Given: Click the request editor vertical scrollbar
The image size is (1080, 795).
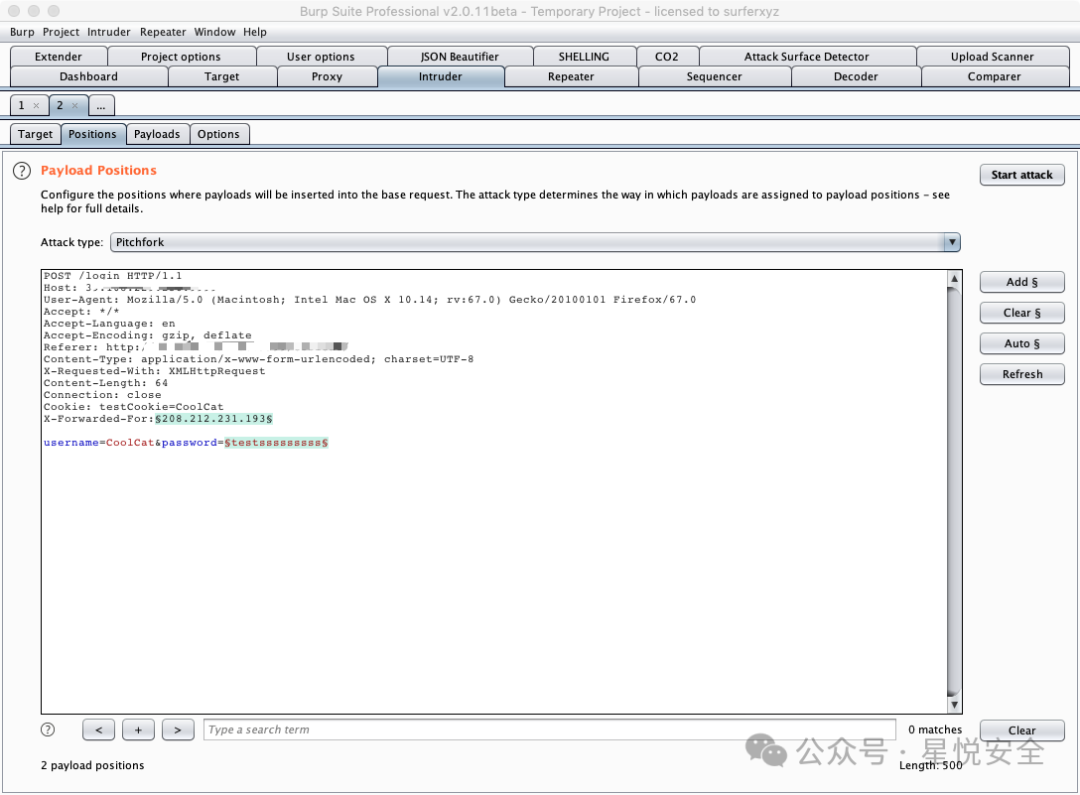Looking at the screenshot, I should tap(954, 492).
